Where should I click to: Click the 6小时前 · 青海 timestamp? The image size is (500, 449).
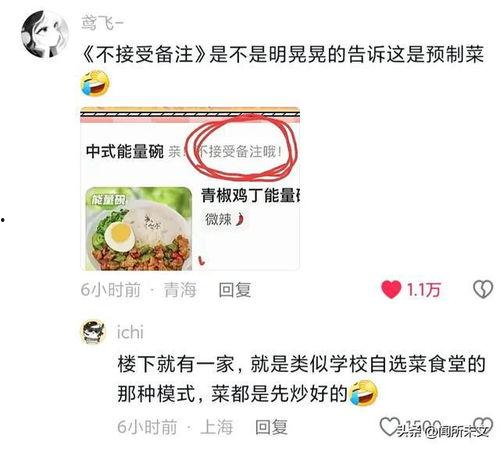point(138,290)
